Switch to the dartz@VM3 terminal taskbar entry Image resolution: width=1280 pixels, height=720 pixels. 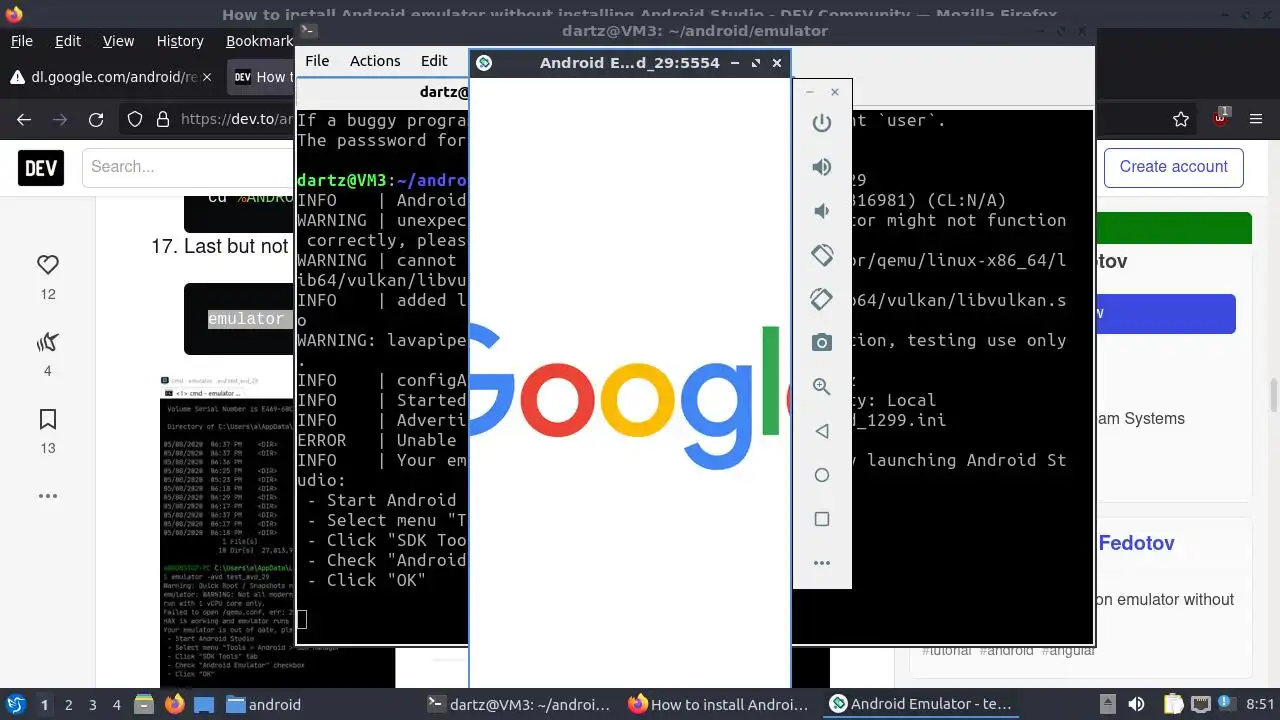[x=519, y=705]
